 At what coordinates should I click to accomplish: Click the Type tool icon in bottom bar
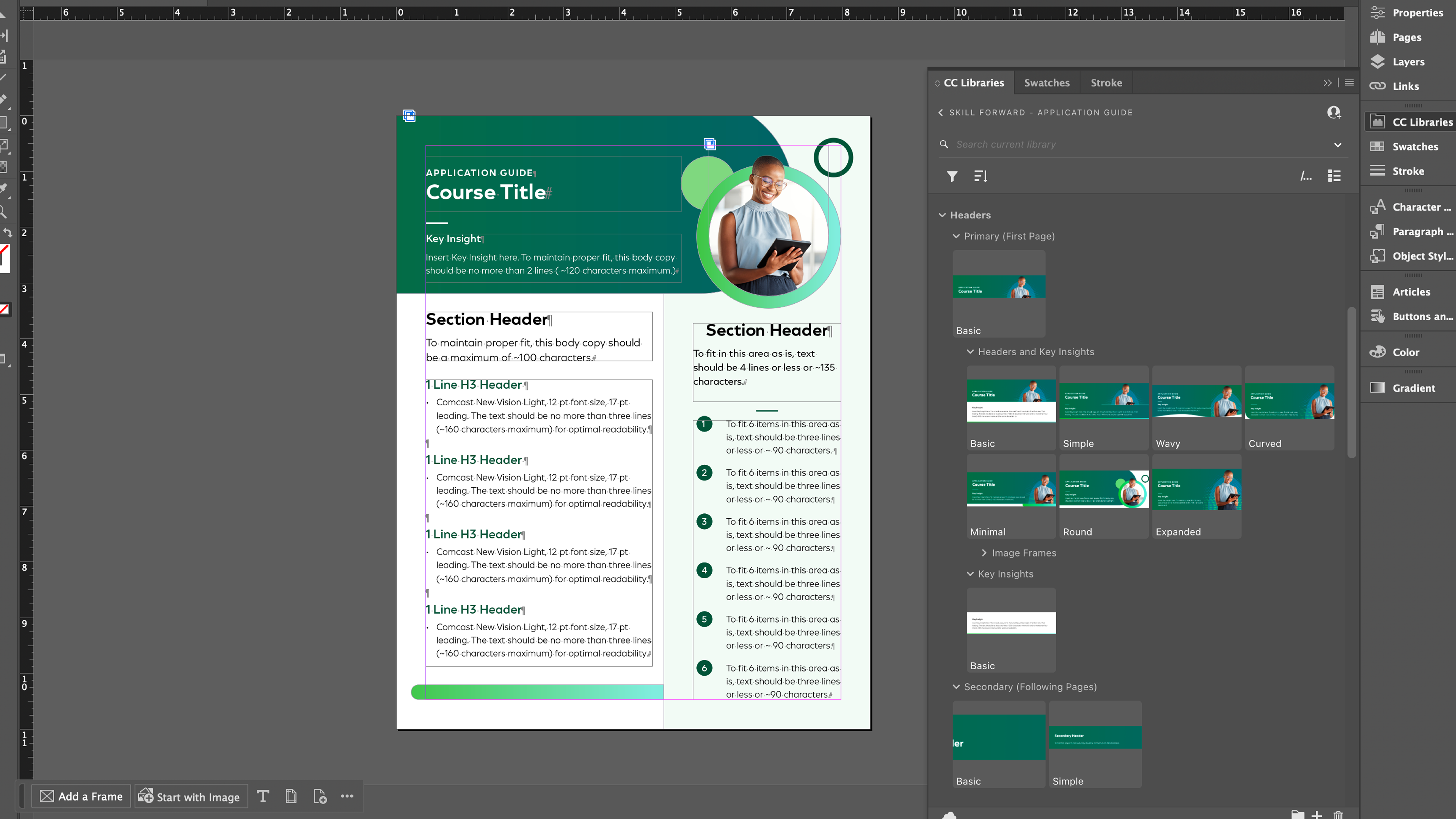[x=263, y=796]
